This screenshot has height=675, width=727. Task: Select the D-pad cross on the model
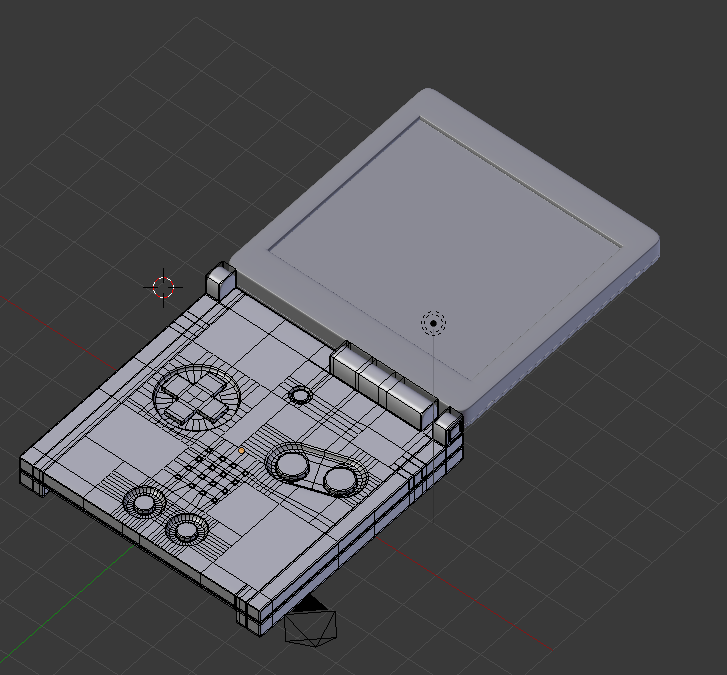click(x=197, y=399)
